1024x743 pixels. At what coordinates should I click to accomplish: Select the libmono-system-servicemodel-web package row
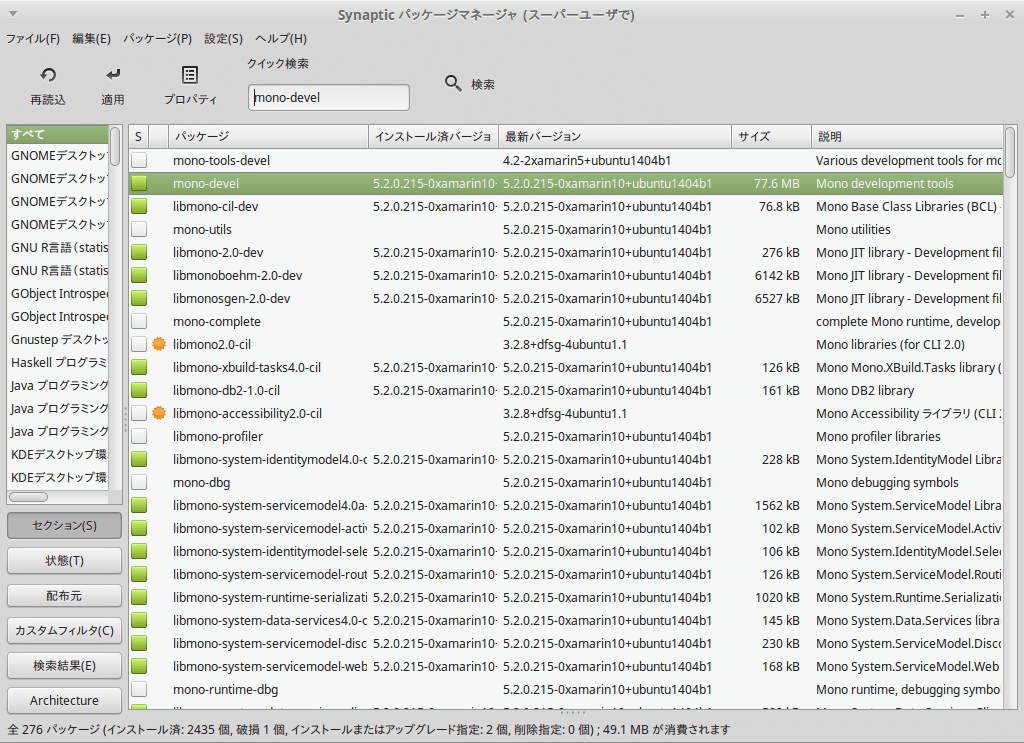566,667
